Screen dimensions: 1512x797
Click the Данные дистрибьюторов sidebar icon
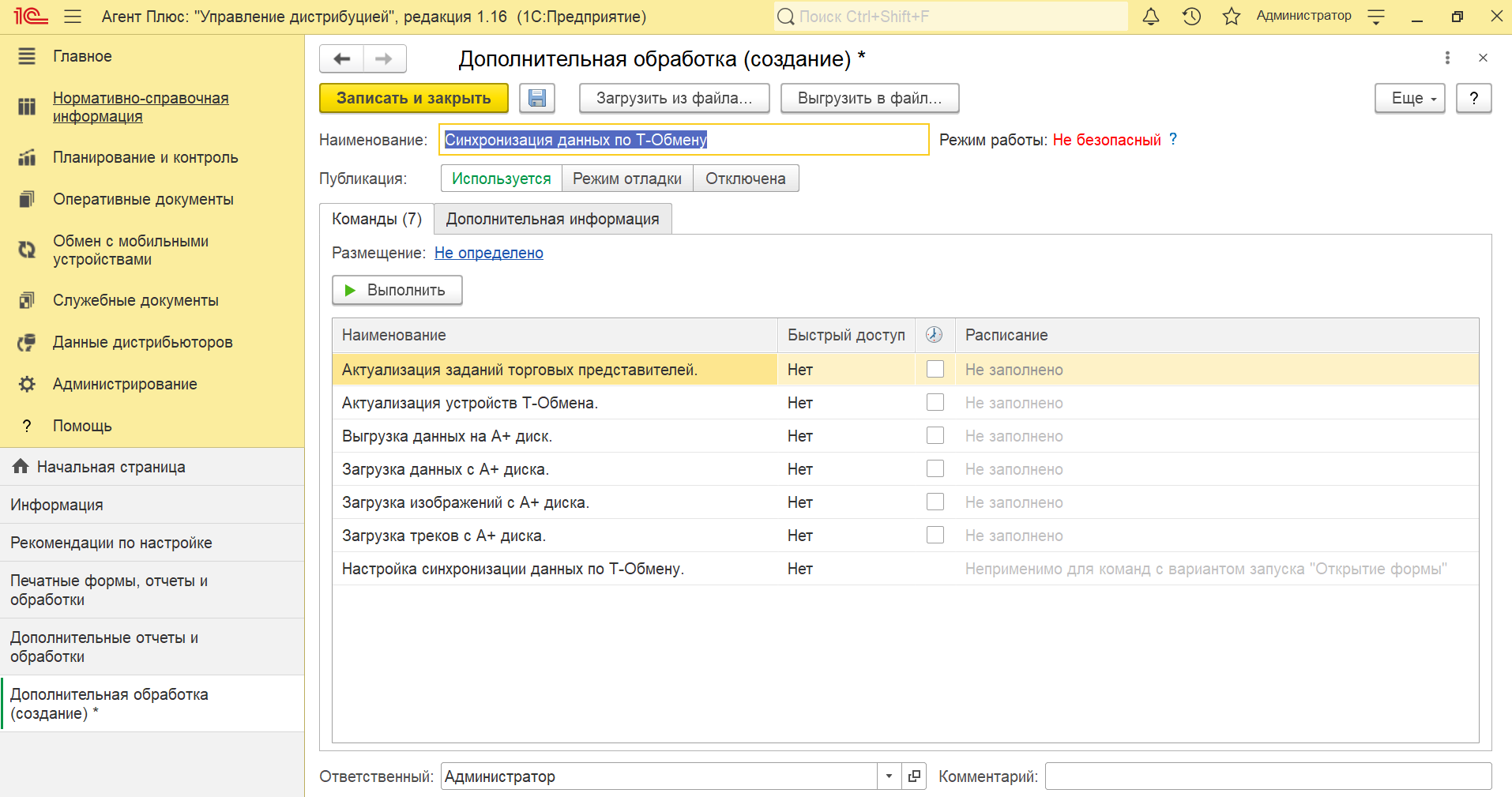tap(27, 342)
